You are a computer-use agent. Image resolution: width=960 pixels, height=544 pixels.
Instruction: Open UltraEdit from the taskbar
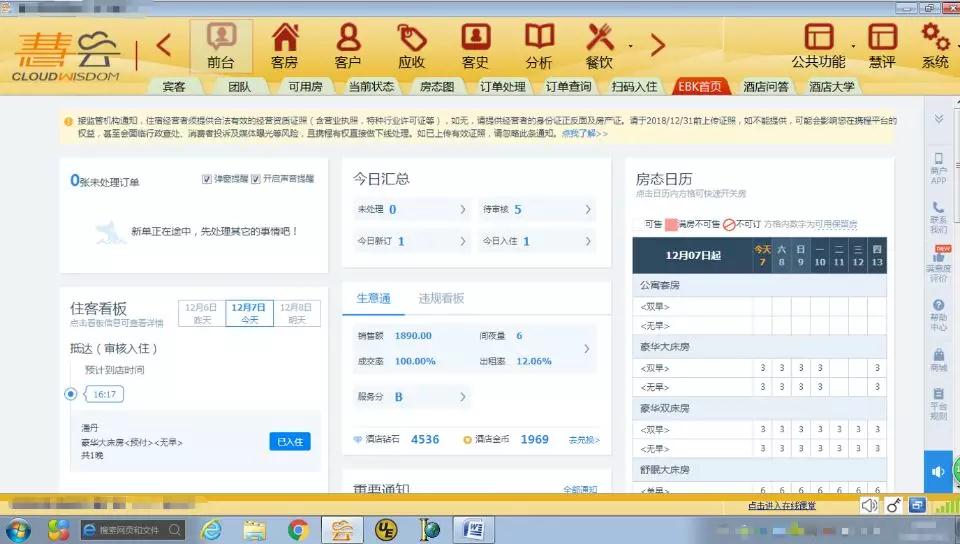tap(386, 530)
